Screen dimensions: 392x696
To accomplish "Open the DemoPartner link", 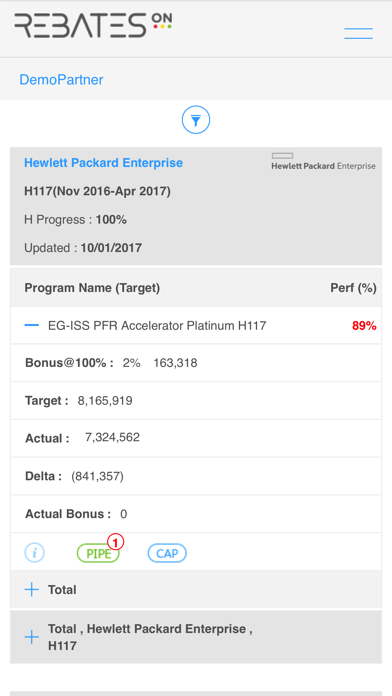I will tap(61, 79).
